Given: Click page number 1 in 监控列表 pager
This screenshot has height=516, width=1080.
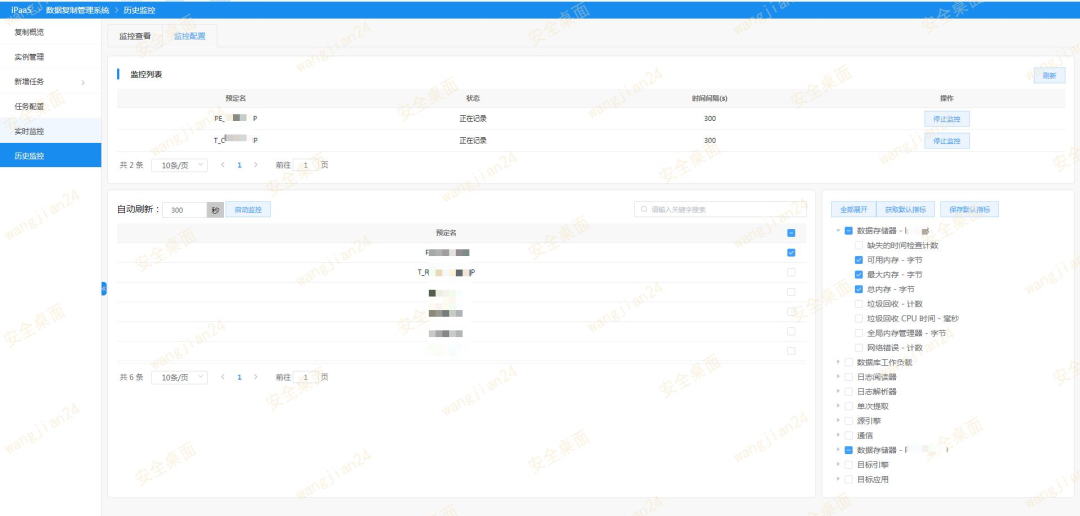Looking at the screenshot, I should (x=239, y=165).
